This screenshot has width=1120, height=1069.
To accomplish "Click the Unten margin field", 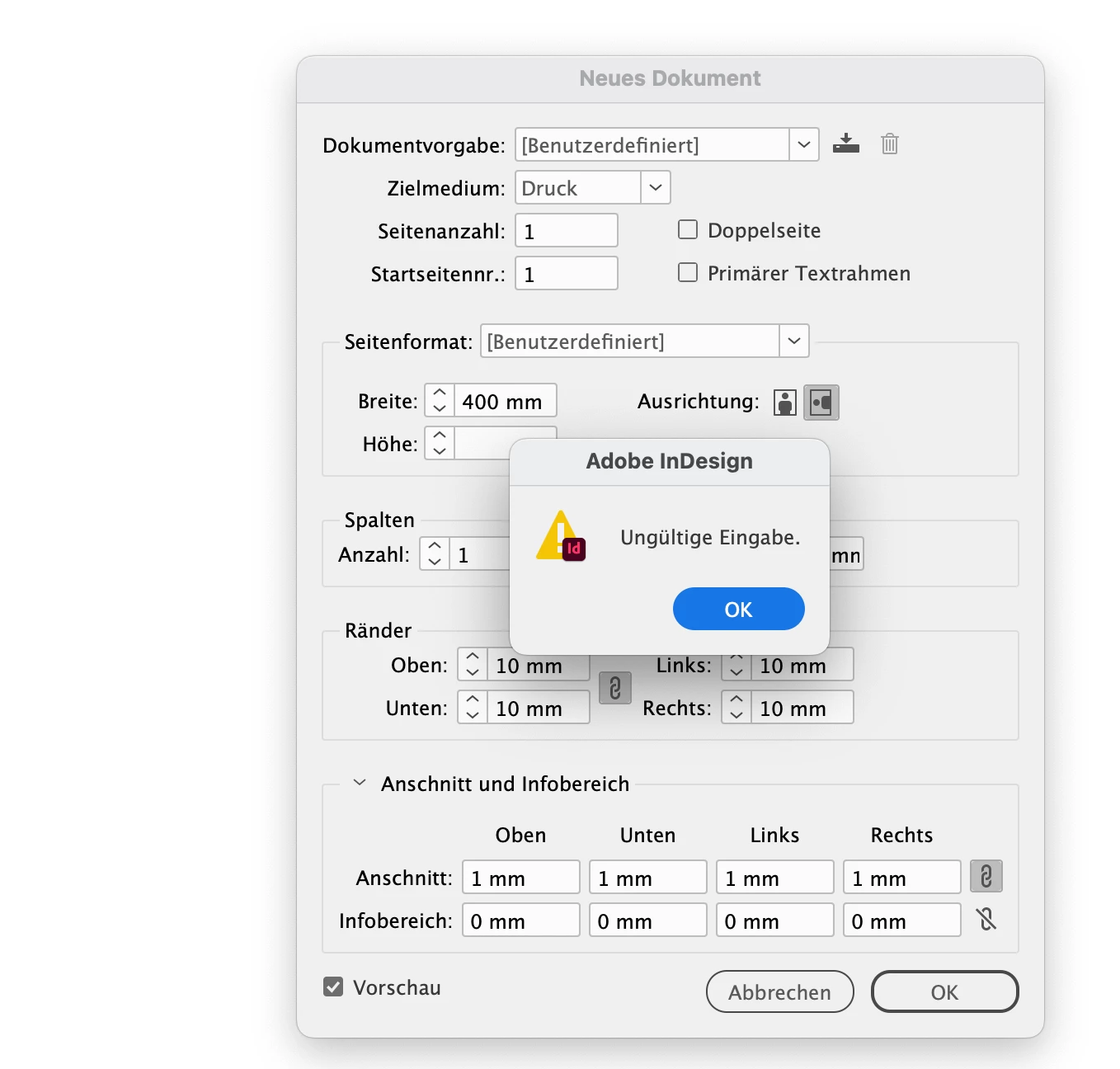I will (x=539, y=708).
